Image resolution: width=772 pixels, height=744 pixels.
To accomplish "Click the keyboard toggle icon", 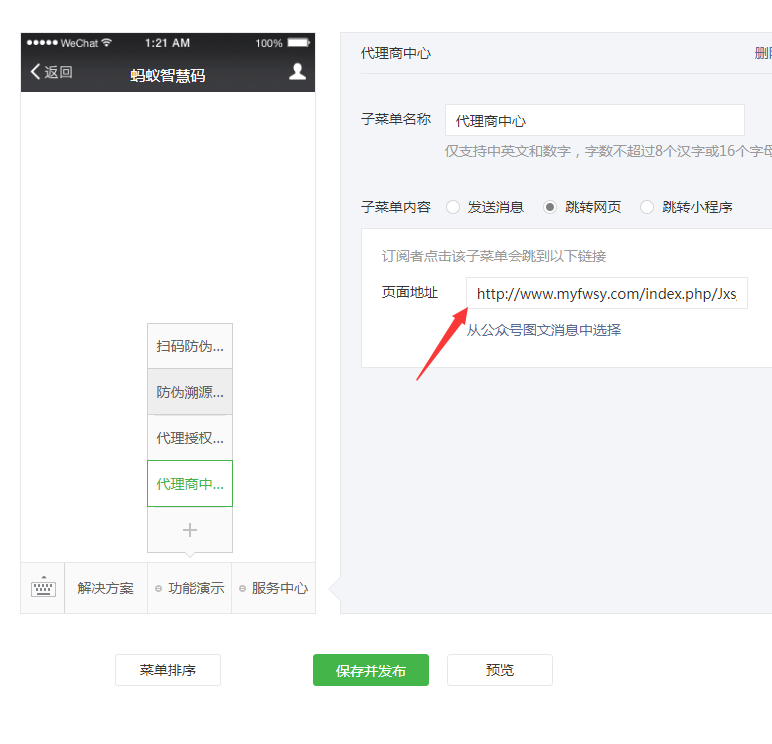I will coord(43,587).
